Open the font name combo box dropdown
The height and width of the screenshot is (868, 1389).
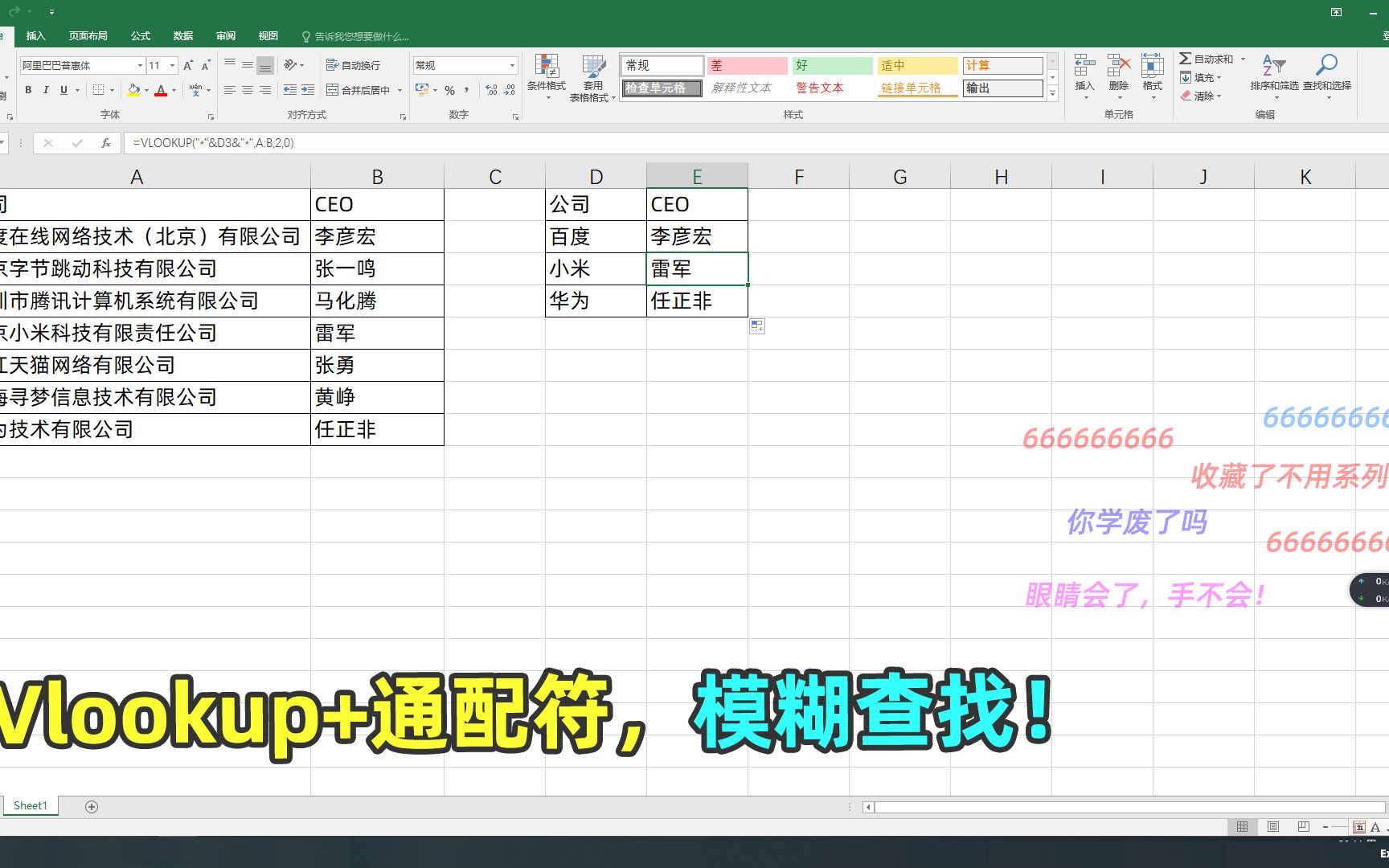pyautogui.click(x=140, y=65)
